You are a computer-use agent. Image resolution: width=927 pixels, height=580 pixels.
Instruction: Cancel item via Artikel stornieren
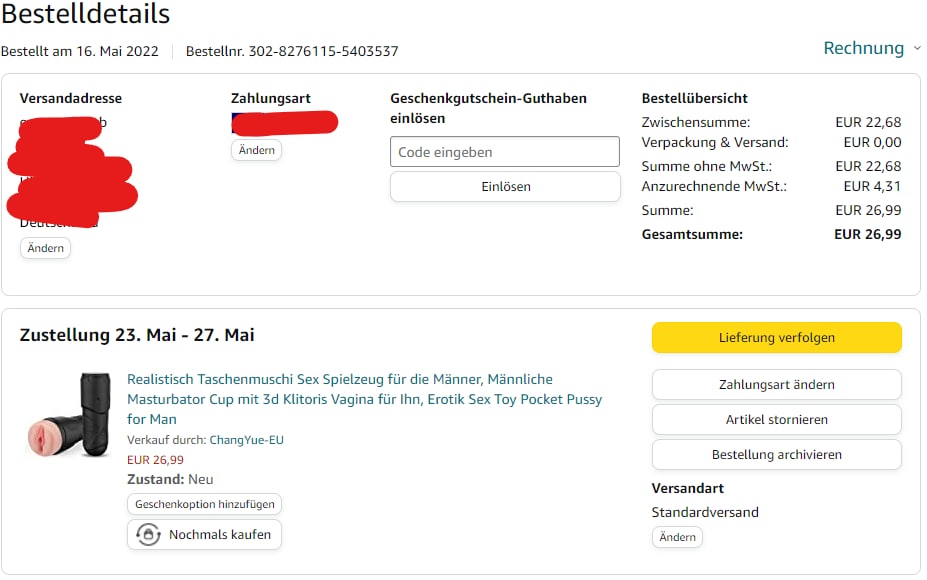point(776,419)
